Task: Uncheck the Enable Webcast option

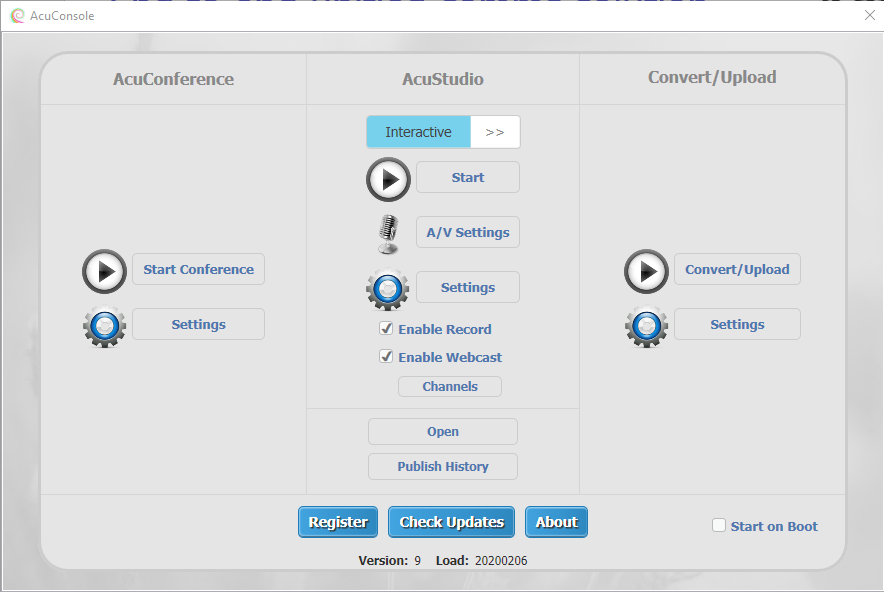Action: 386,356
